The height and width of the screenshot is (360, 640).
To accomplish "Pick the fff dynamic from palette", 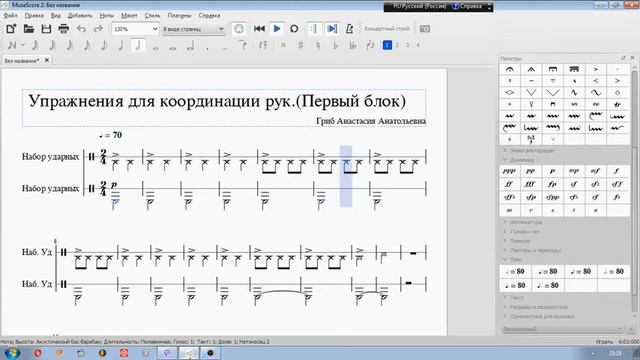I will (531, 184).
